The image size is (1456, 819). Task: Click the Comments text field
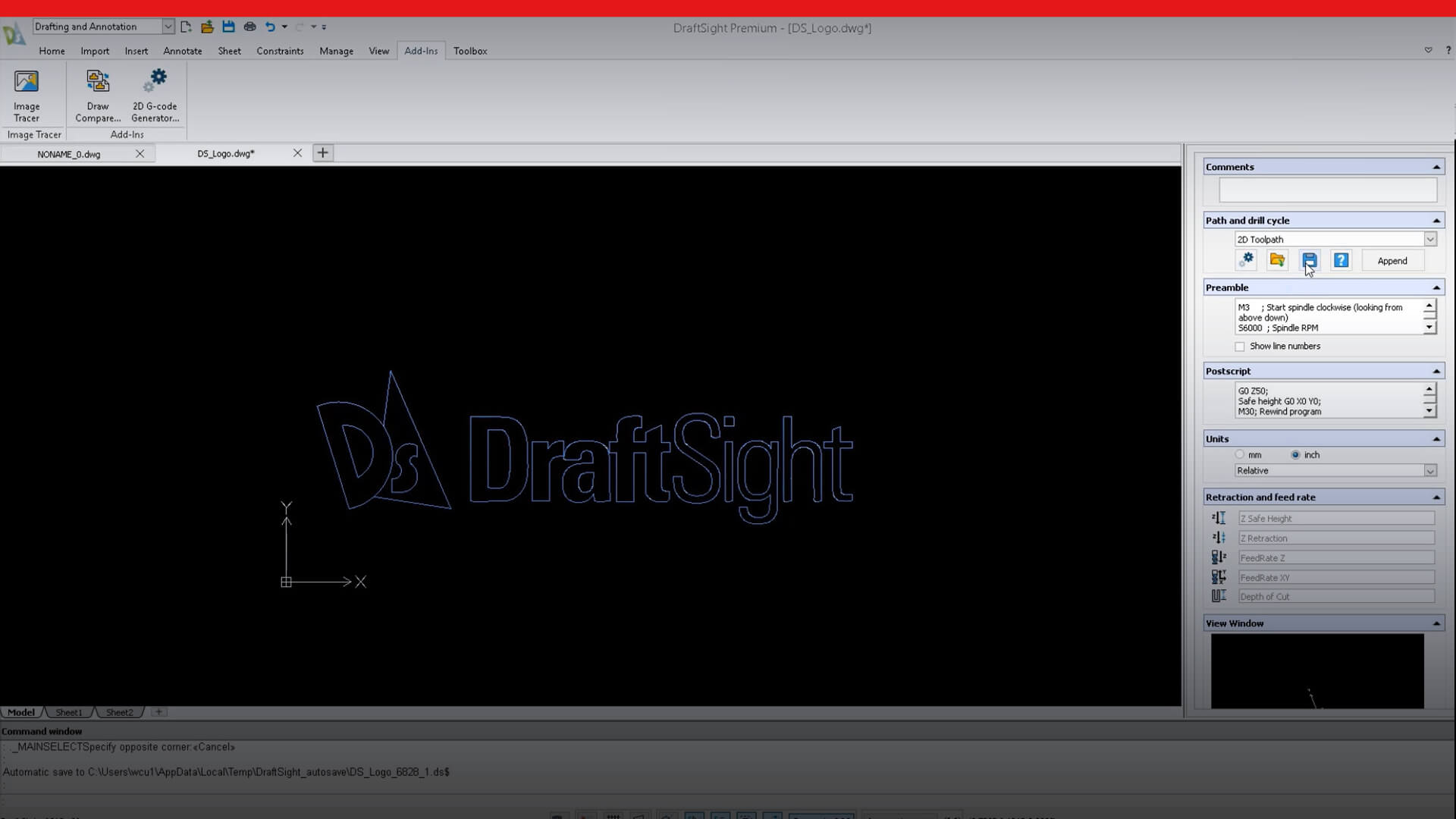tap(1327, 190)
